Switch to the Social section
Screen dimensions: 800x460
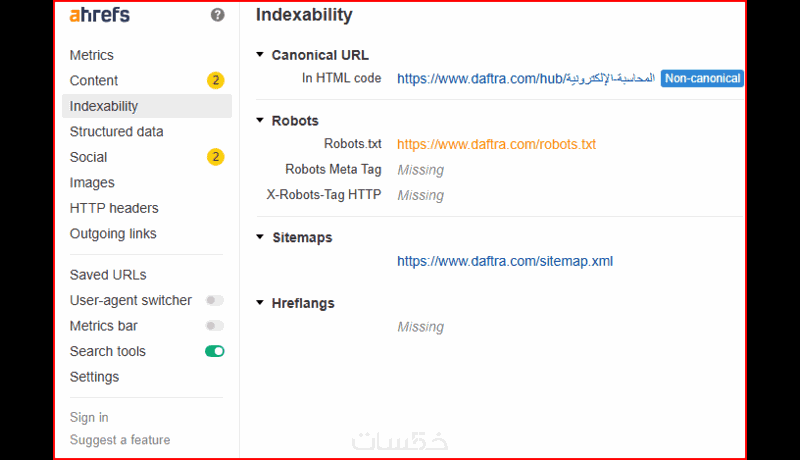(88, 157)
